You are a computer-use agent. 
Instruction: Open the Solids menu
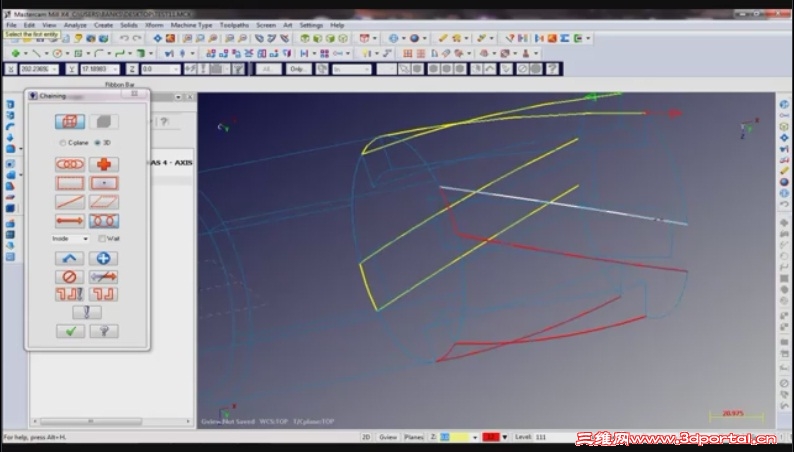coord(129,25)
